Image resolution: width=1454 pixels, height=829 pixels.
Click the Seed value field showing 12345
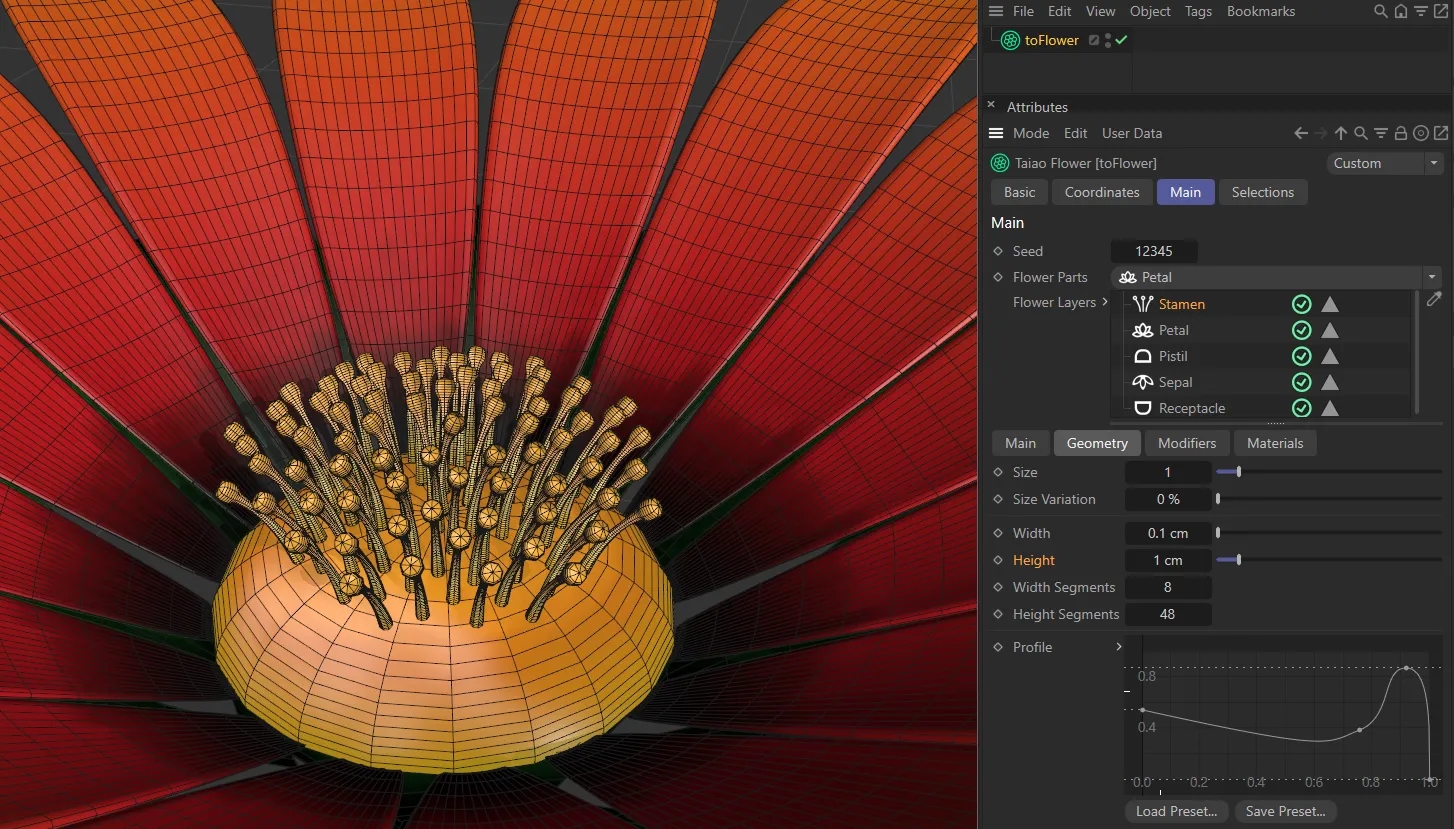pos(1154,251)
